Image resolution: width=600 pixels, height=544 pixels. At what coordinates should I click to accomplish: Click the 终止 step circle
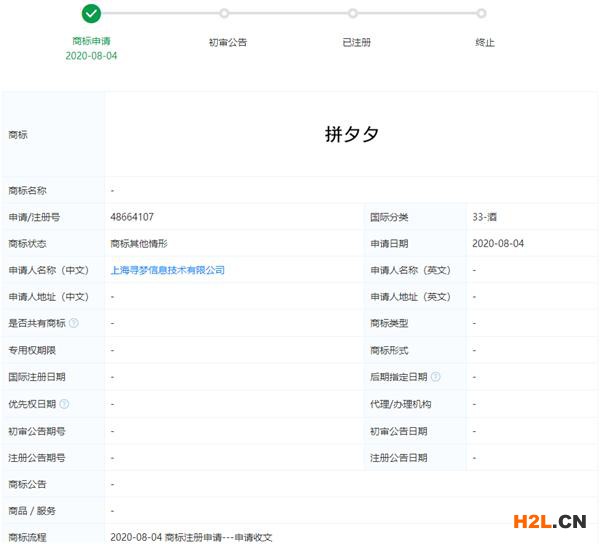[x=482, y=13]
